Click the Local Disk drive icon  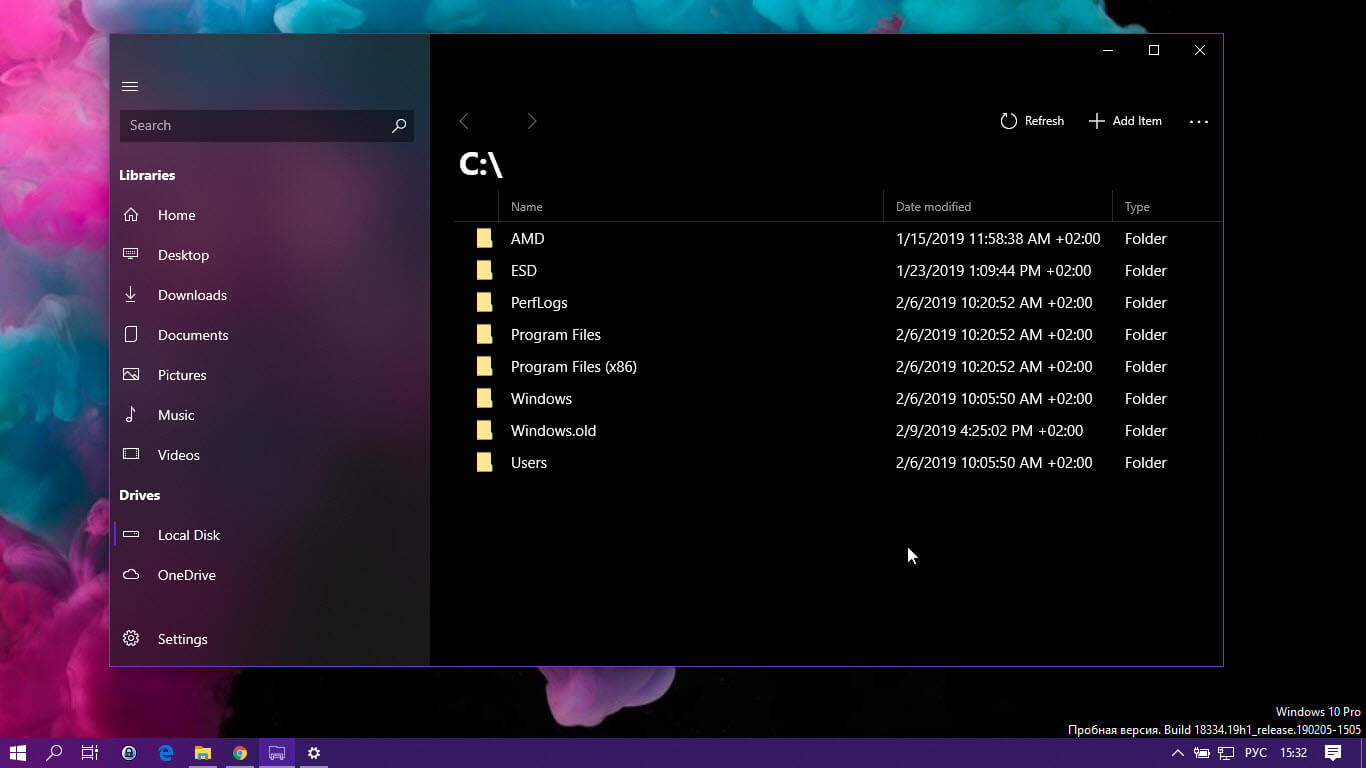tap(131, 535)
